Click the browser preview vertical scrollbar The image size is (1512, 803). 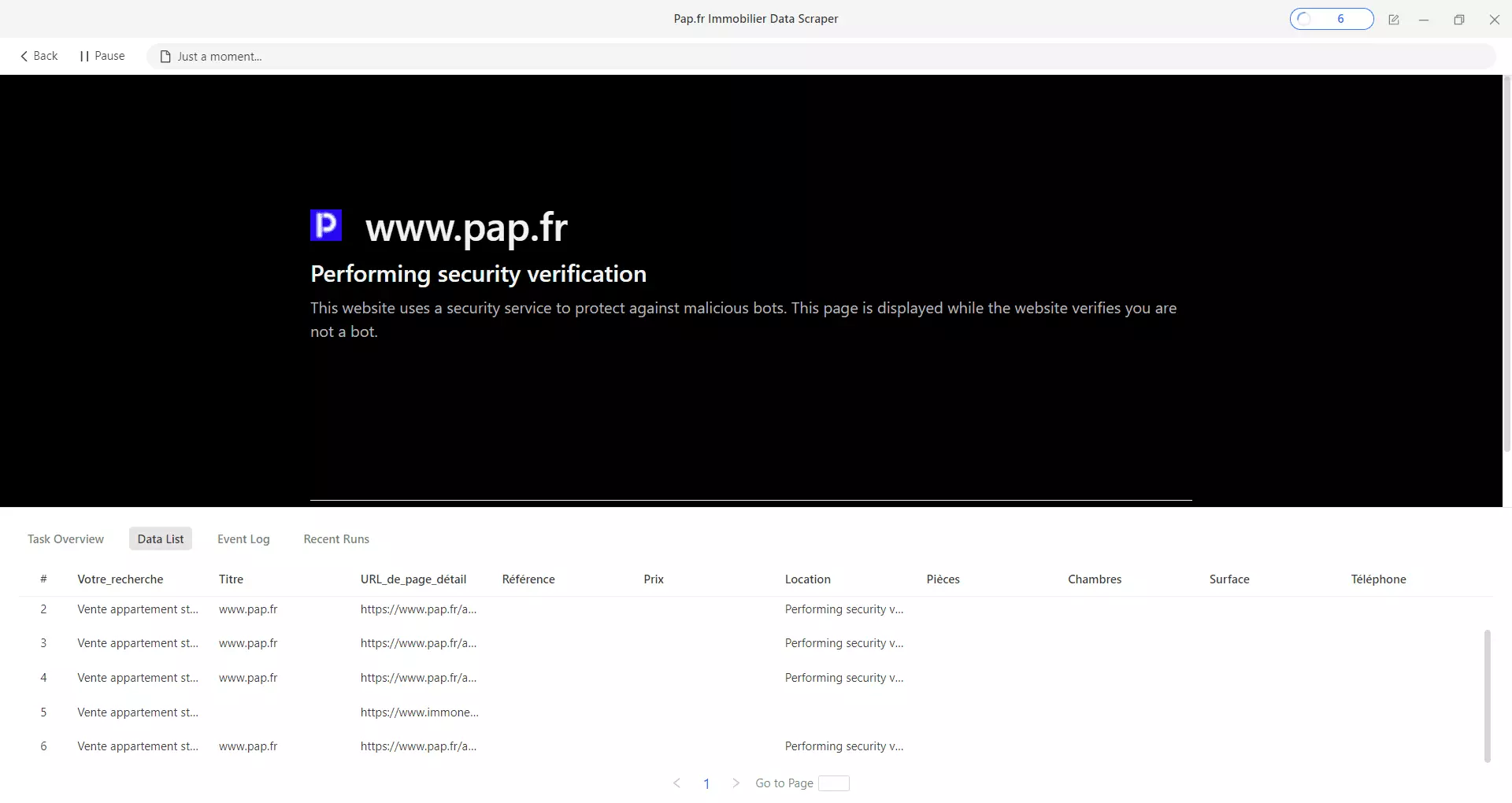pyautogui.click(x=1507, y=264)
